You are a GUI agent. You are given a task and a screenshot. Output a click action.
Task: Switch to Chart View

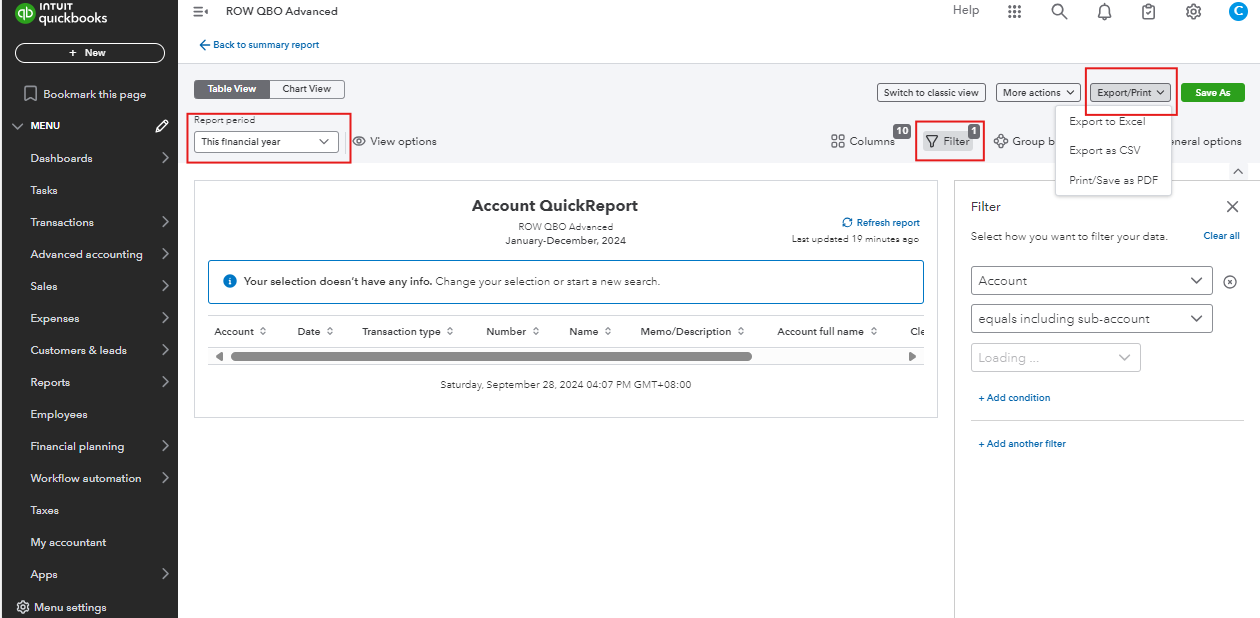pos(306,89)
